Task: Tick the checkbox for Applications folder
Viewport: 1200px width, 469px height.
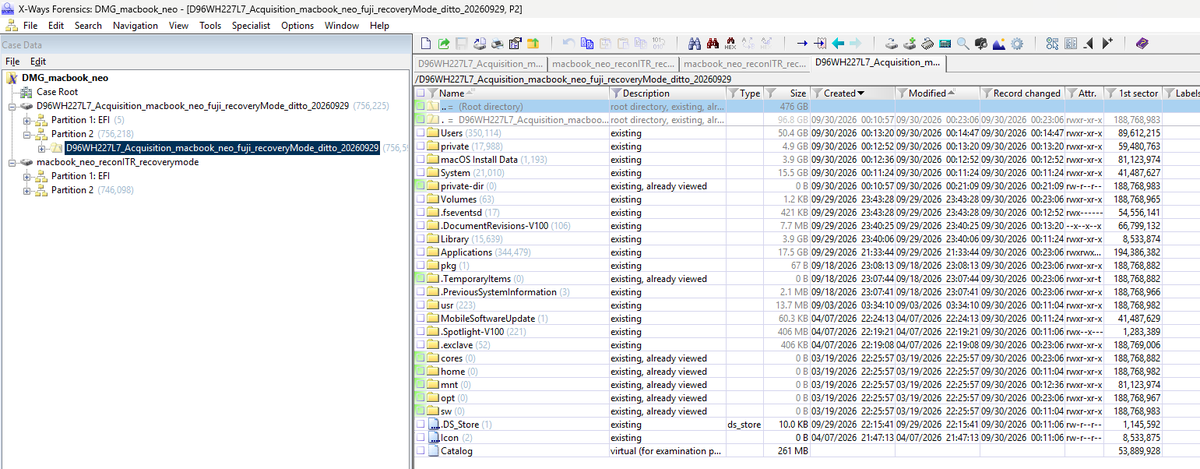Action: tap(418, 252)
